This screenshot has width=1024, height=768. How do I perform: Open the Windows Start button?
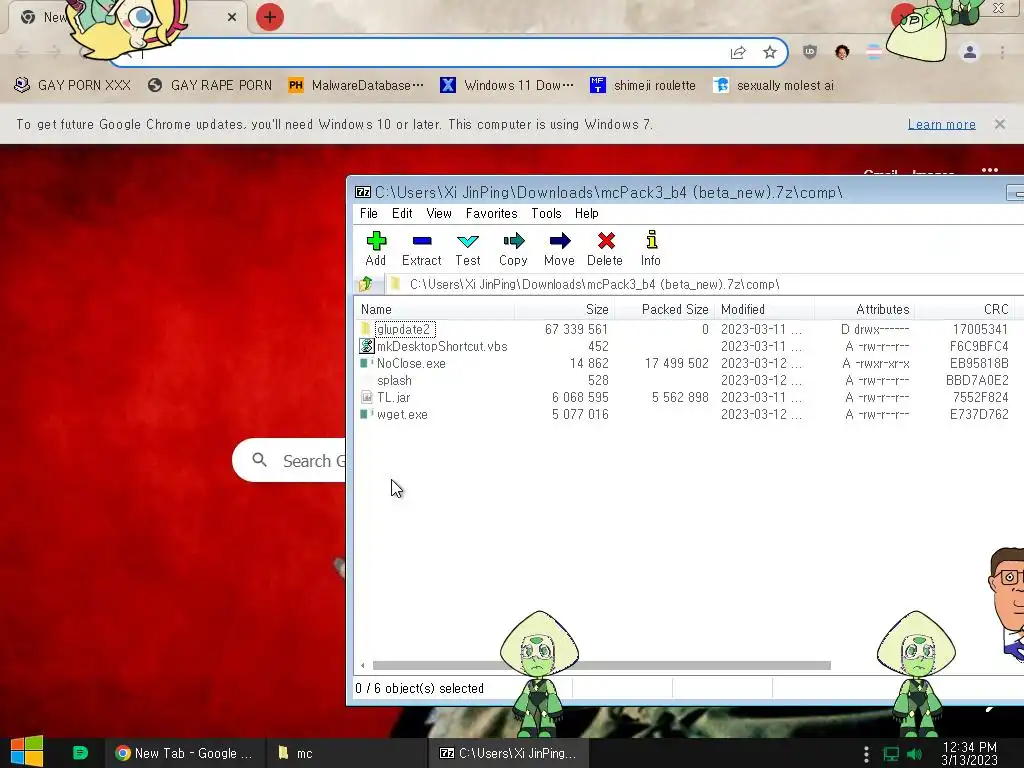[x=27, y=752]
